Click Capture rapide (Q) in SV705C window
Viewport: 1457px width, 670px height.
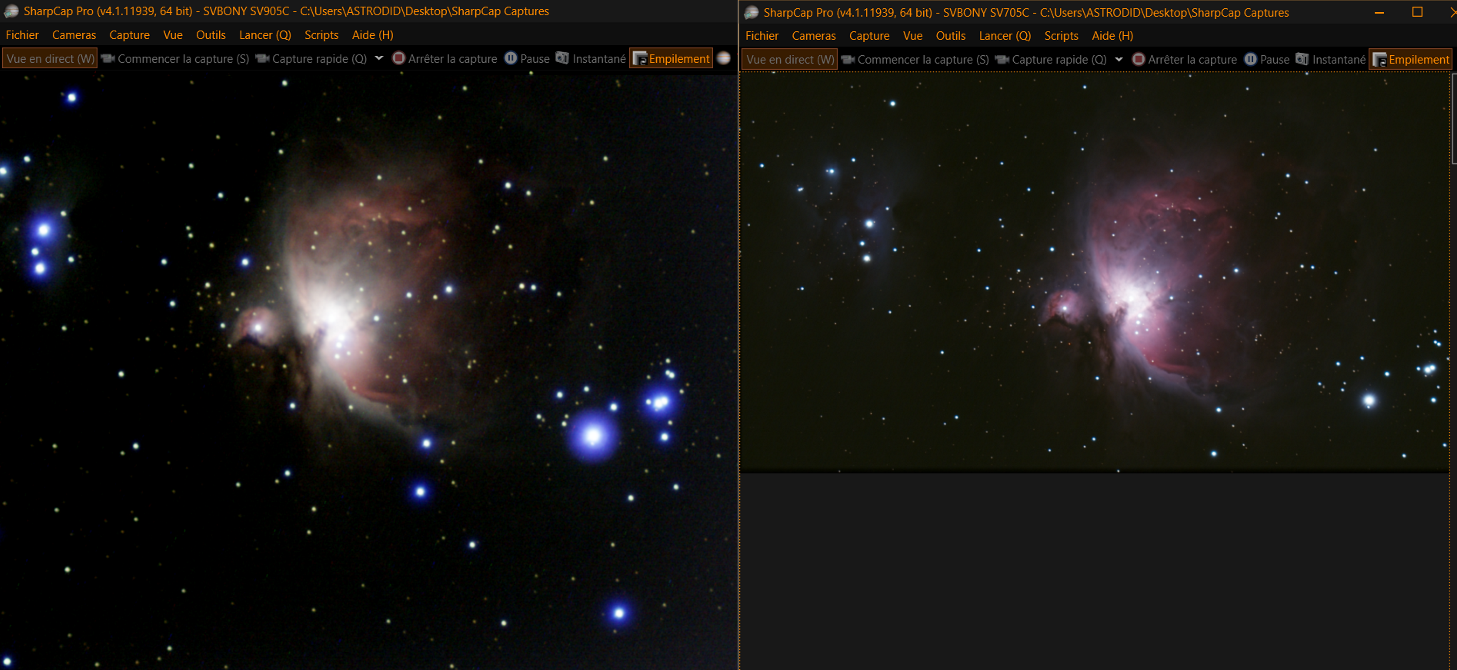[x=1051, y=59]
